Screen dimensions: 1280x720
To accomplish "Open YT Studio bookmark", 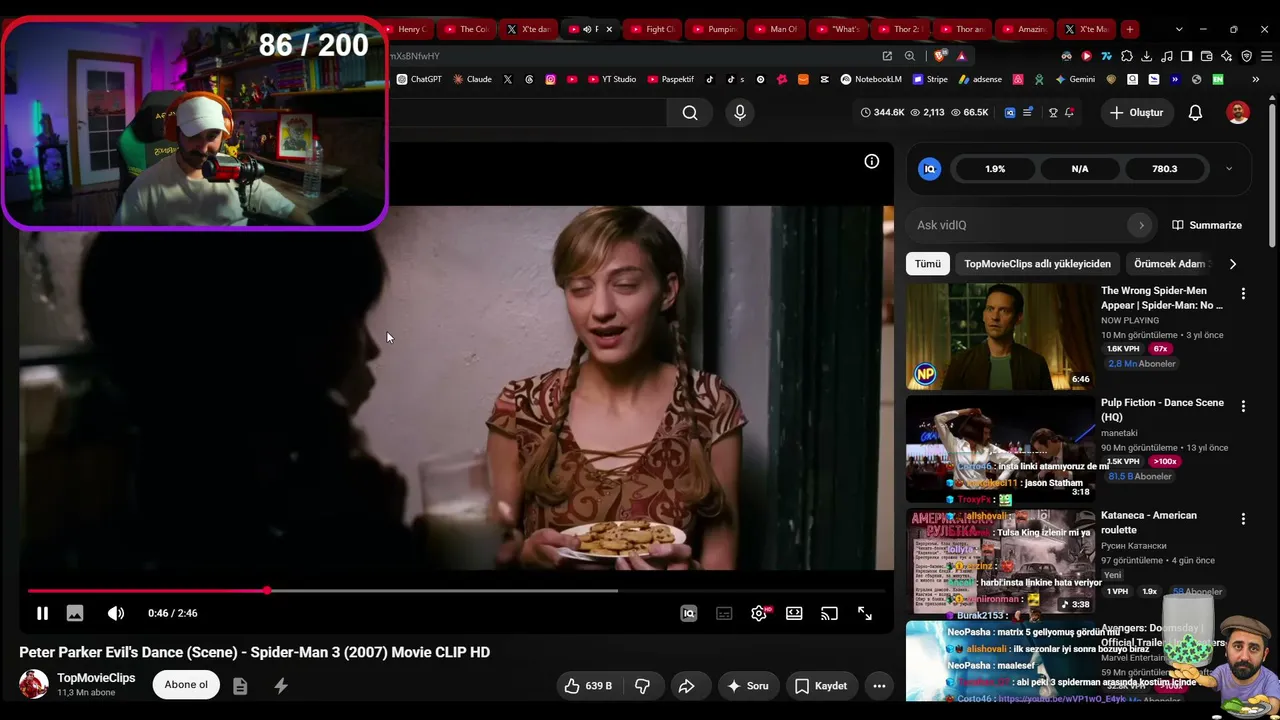I will pyautogui.click(x=612, y=79).
